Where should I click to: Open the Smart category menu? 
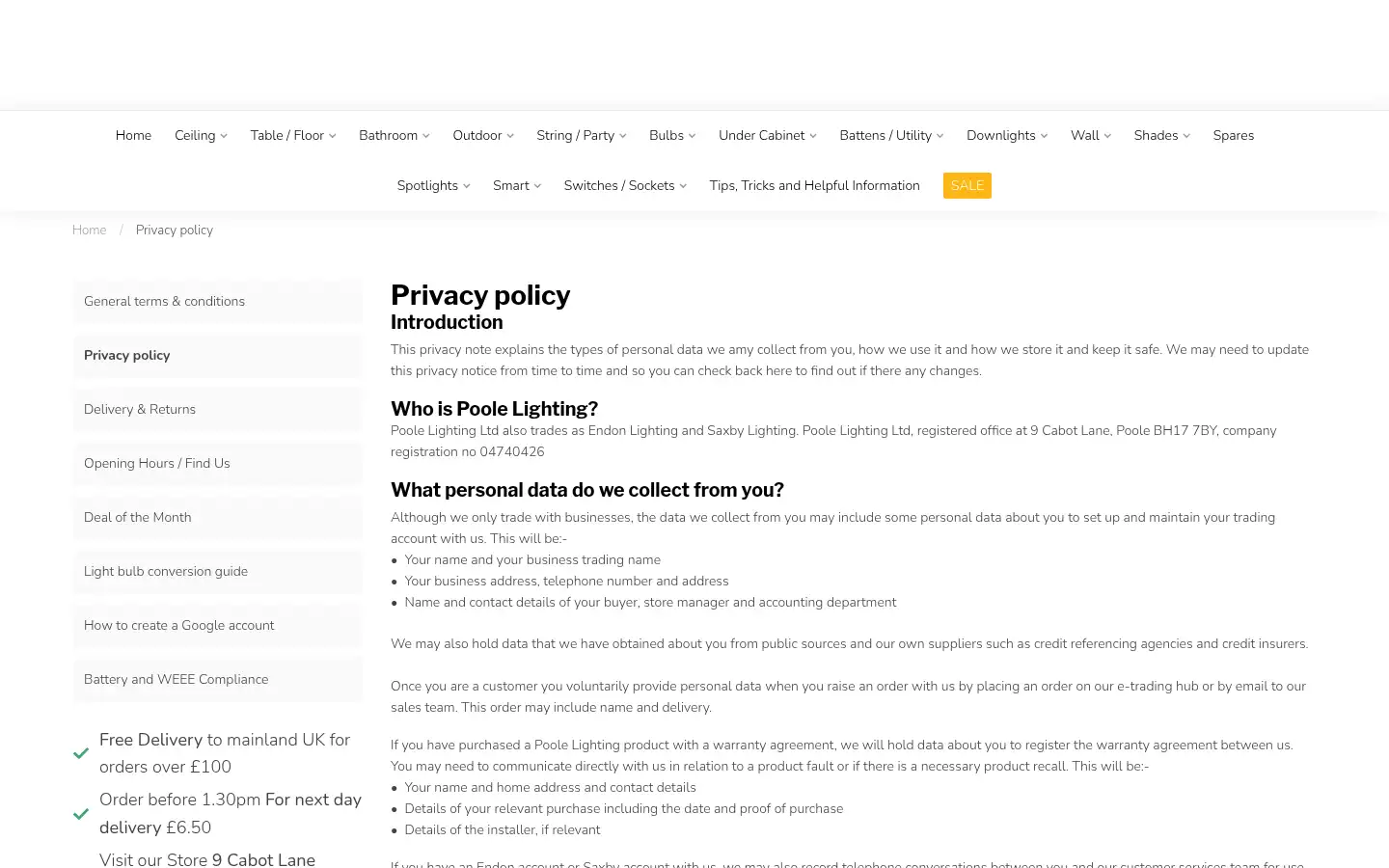click(x=517, y=185)
